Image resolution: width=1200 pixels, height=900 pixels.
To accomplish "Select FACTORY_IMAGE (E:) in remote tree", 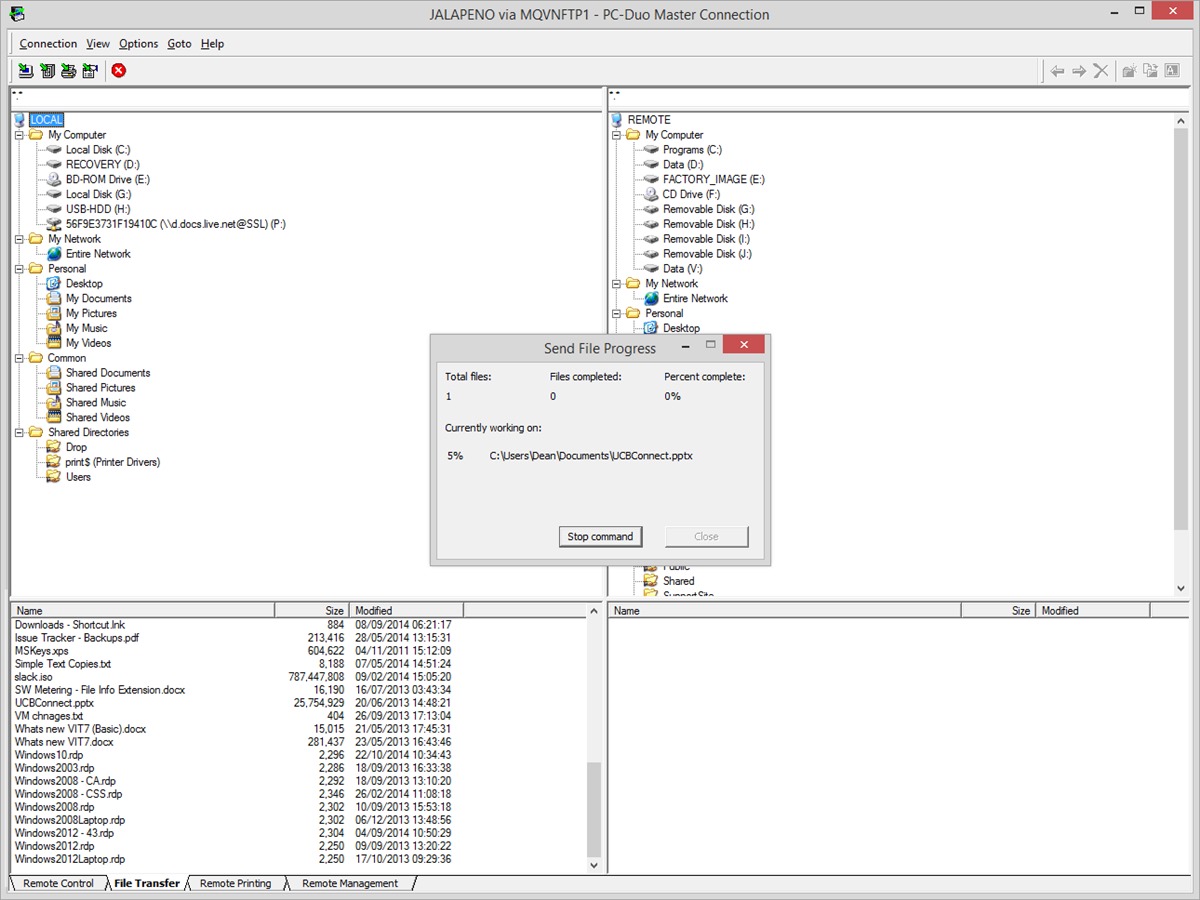I will click(713, 180).
